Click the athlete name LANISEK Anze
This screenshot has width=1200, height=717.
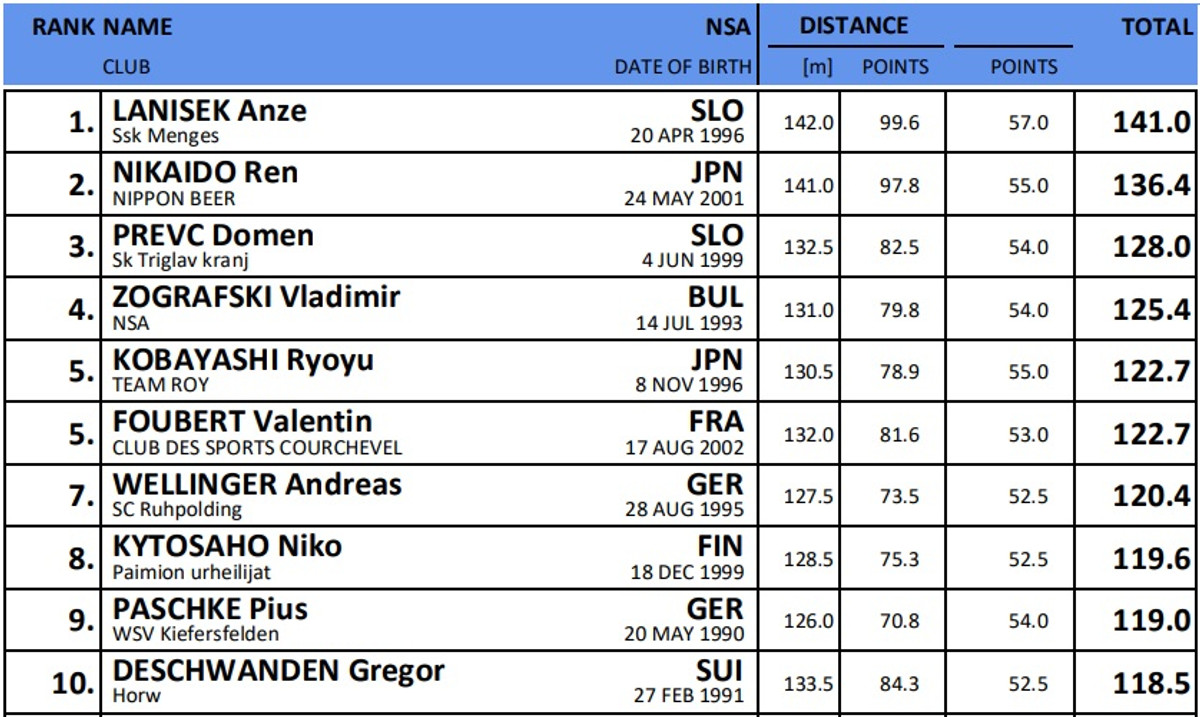[x=210, y=110]
